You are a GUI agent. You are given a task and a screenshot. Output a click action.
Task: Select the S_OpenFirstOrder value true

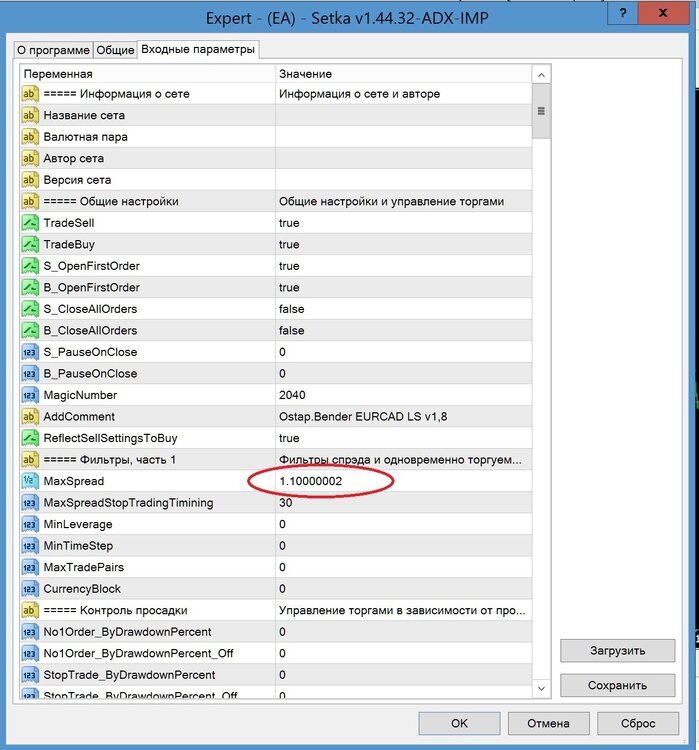[x=289, y=266]
